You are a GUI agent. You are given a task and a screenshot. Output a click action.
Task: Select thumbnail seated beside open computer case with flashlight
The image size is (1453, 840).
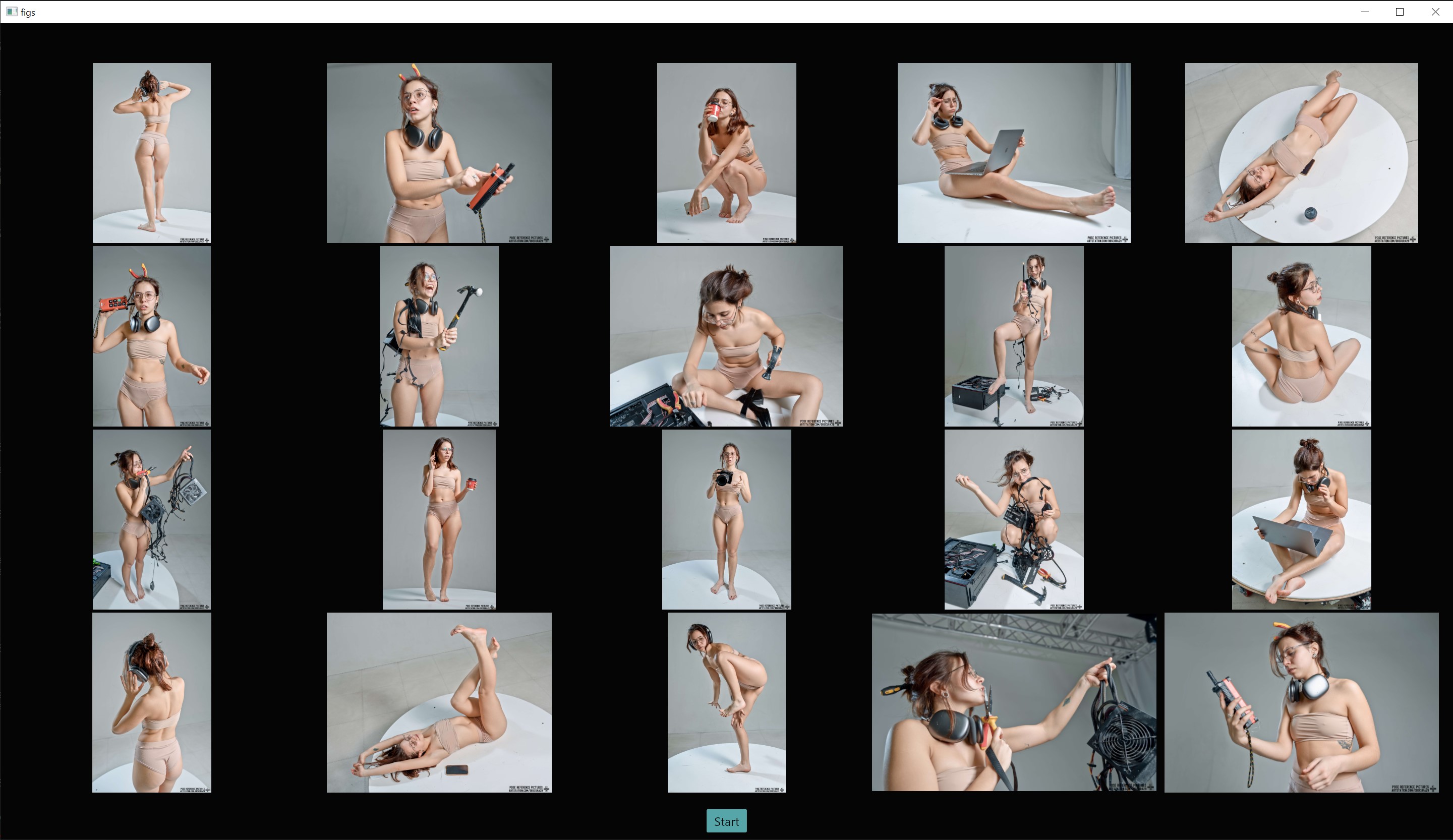[x=726, y=336]
